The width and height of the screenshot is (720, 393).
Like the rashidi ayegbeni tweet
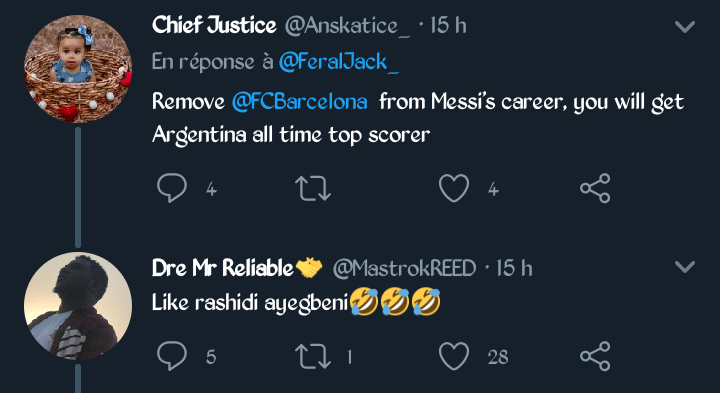click(x=454, y=356)
